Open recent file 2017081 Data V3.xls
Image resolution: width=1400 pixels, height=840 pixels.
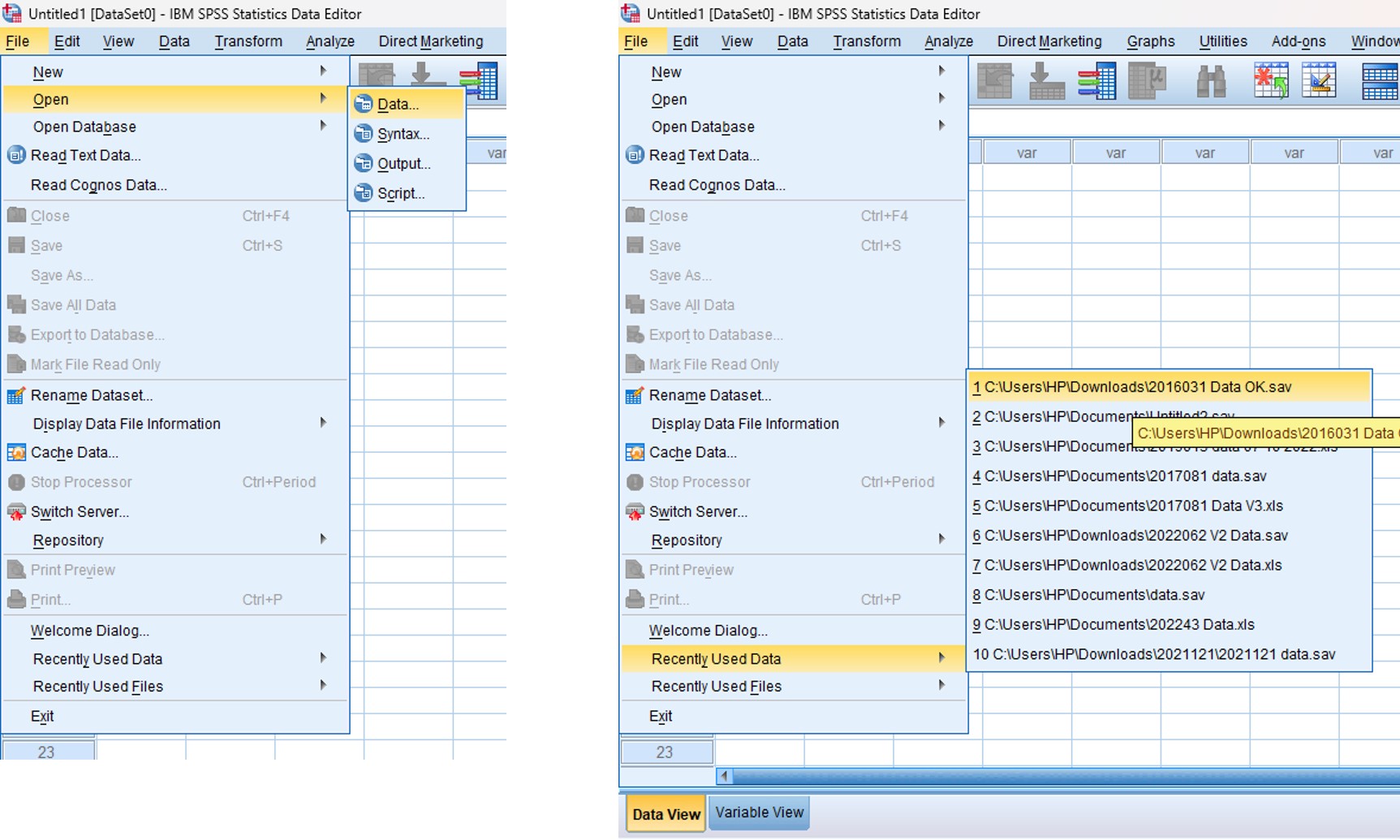coord(1169,506)
